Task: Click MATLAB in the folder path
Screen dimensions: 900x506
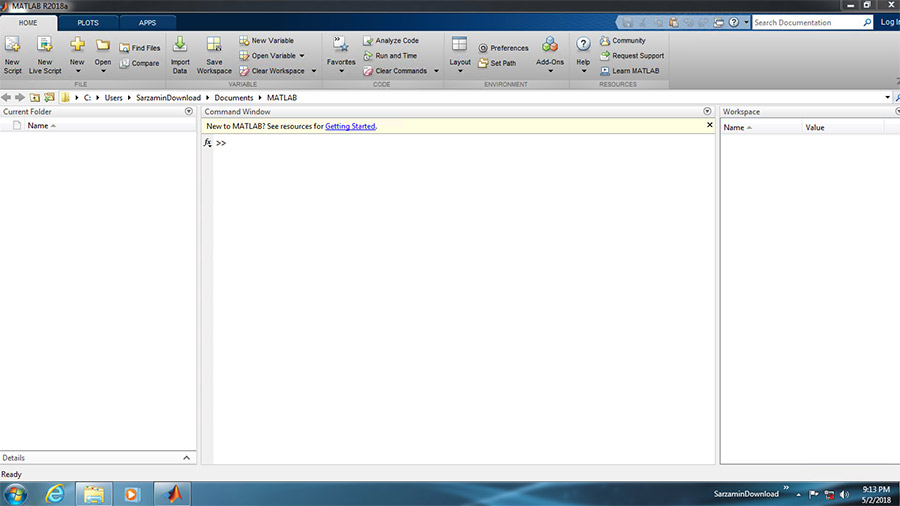Action: click(x=282, y=98)
